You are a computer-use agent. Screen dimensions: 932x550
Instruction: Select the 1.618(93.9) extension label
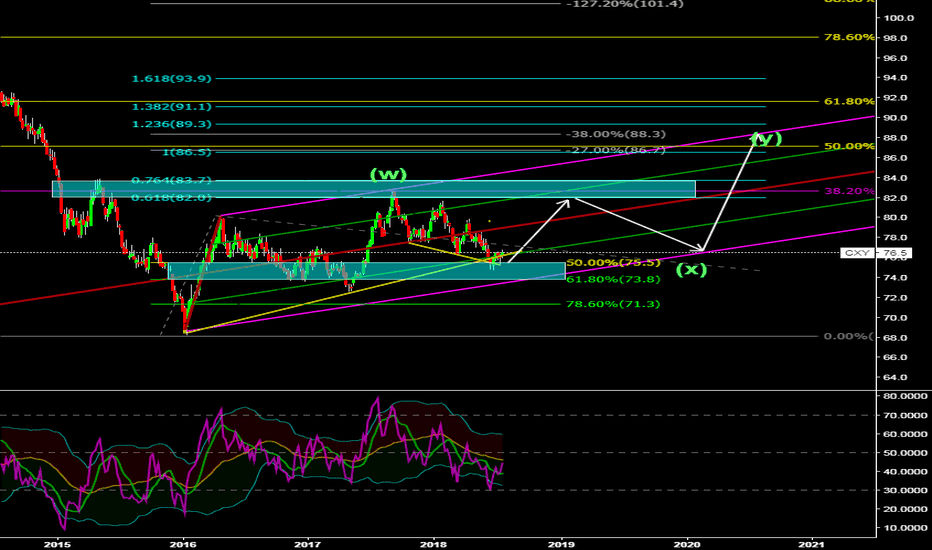pyautogui.click(x=172, y=78)
